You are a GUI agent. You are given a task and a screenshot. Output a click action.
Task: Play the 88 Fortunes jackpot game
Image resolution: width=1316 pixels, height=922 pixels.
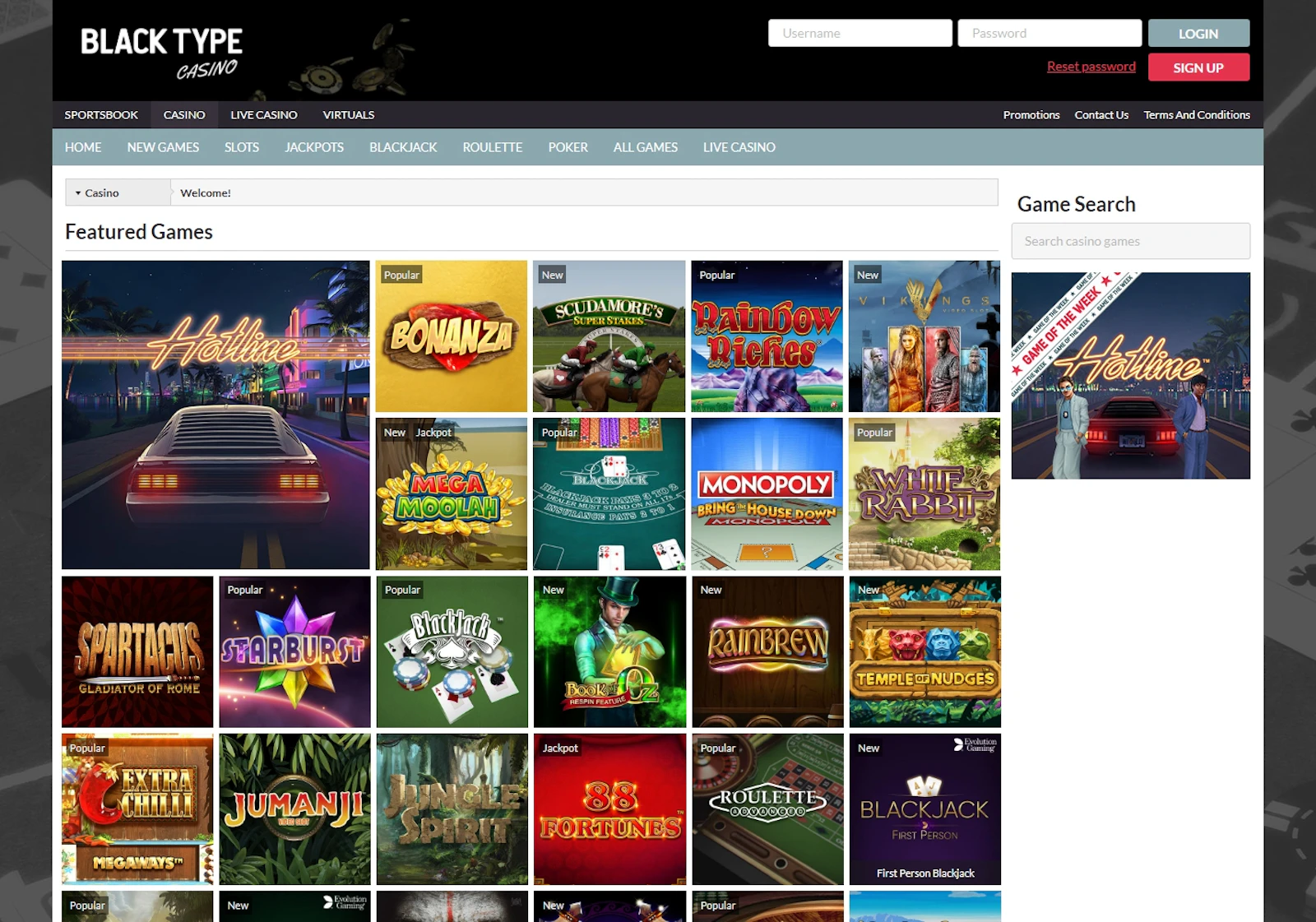coord(609,809)
